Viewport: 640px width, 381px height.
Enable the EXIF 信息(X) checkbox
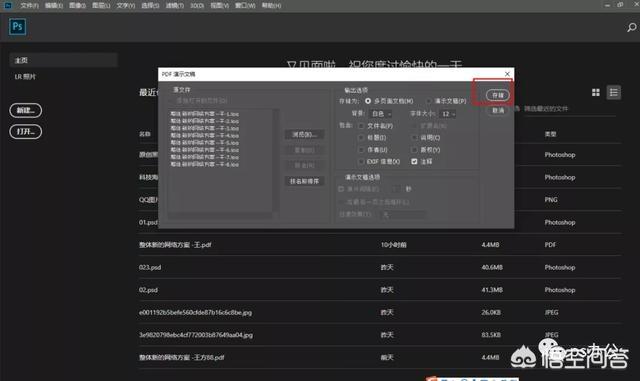pos(361,162)
